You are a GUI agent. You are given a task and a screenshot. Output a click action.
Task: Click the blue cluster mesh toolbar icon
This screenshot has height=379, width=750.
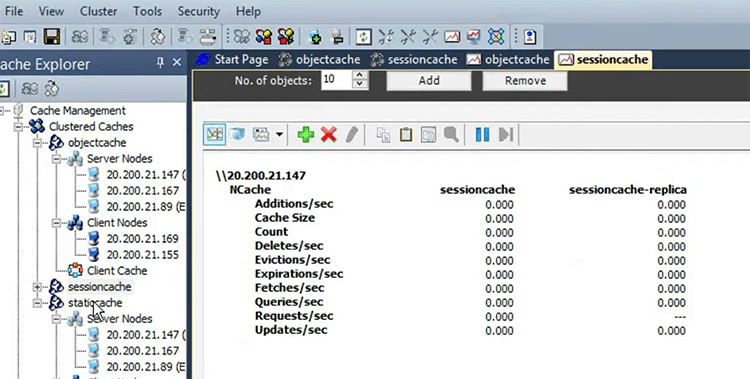click(x=496, y=37)
